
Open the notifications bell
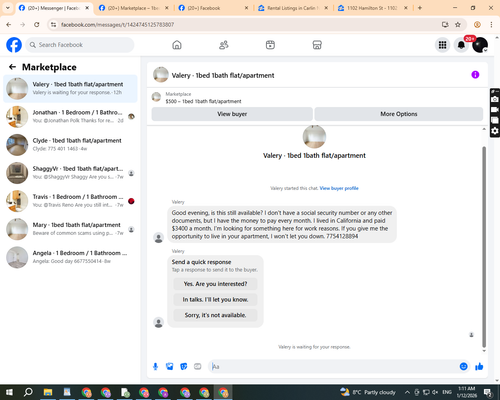point(461,45)
